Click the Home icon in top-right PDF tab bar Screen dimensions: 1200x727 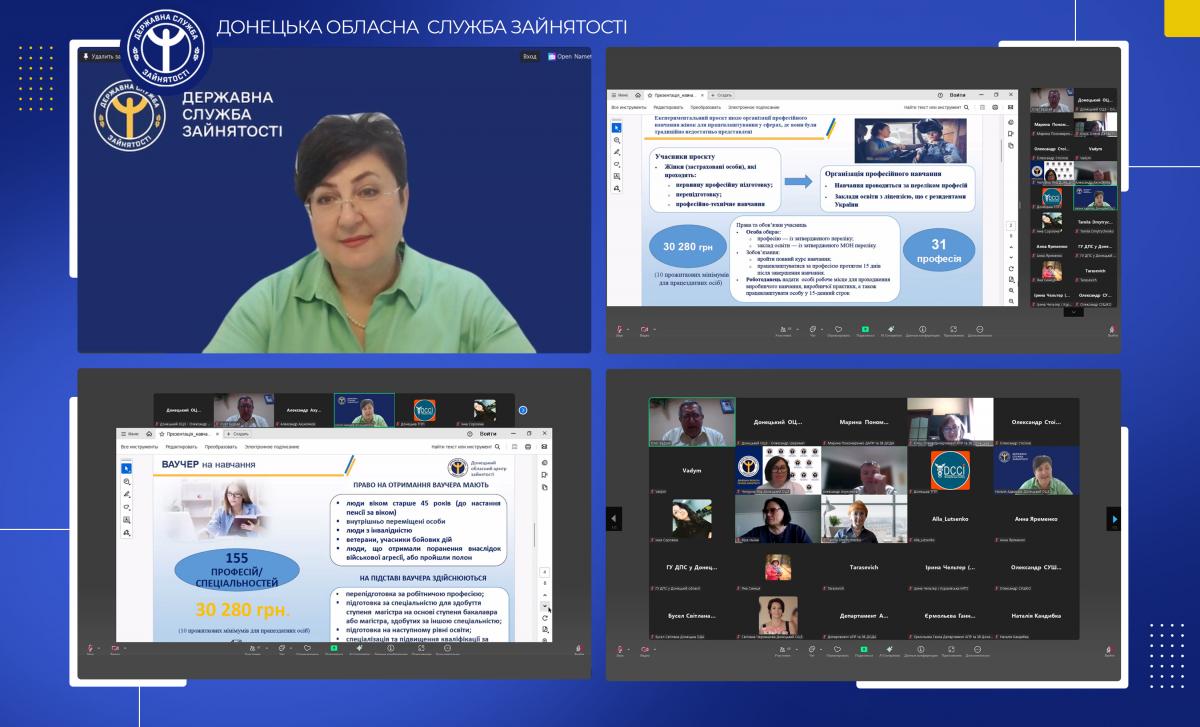coord(638,94)
